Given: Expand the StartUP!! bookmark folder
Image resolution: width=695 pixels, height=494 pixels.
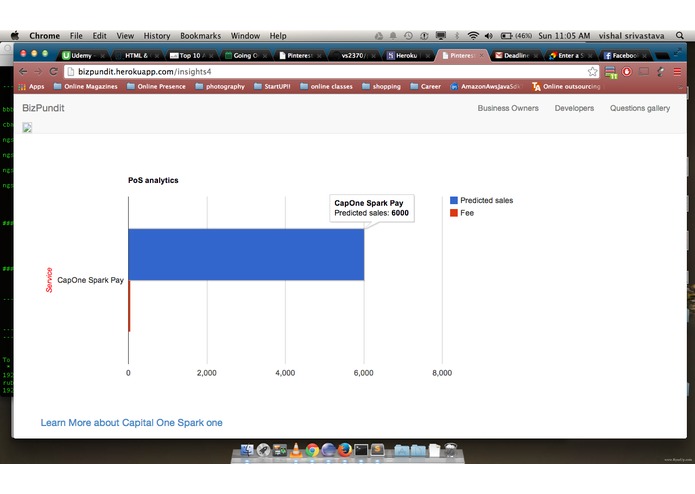Looking at the screenshot, I should coord(272,86).
